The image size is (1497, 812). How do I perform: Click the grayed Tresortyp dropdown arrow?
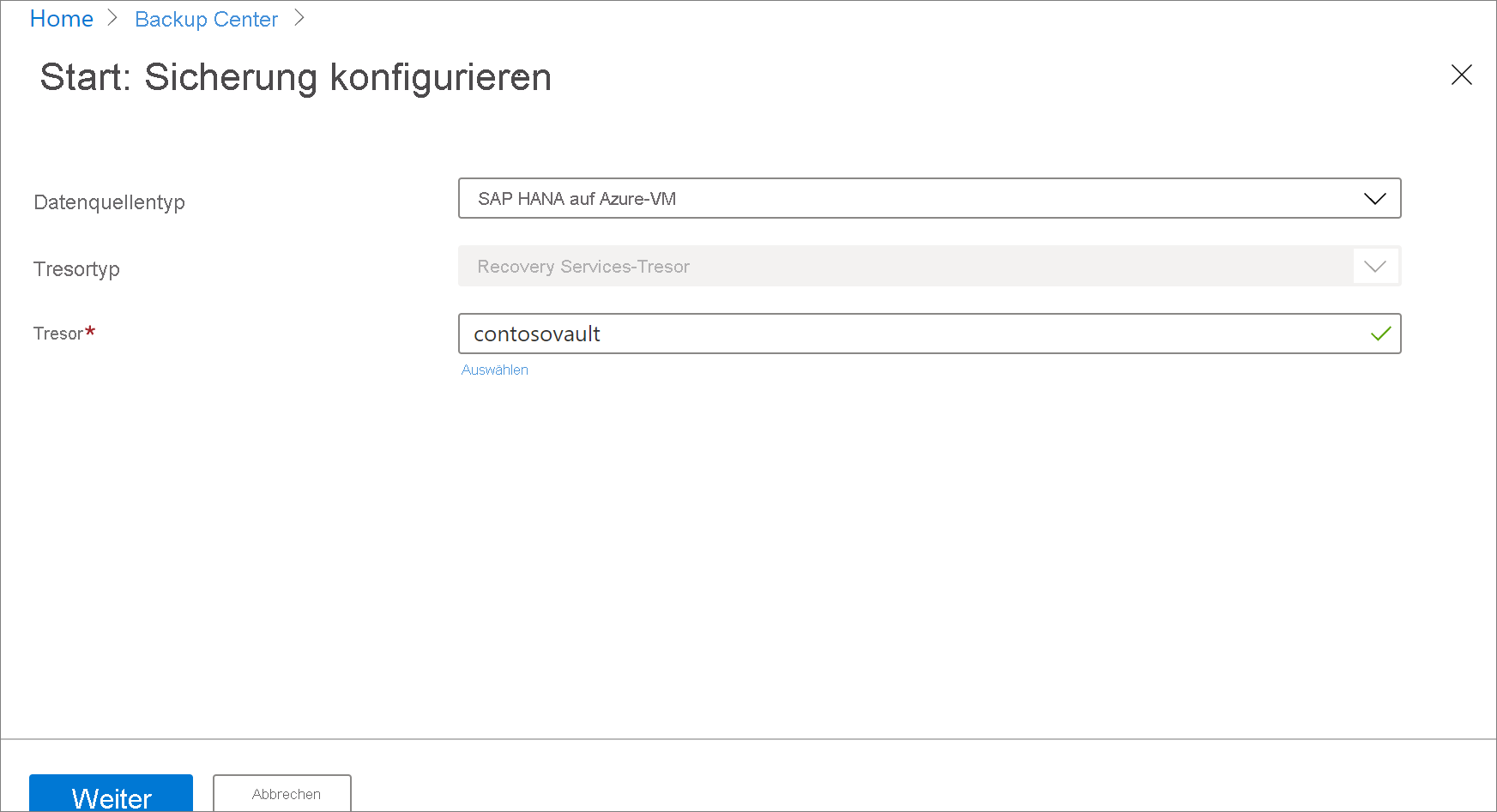(1375, 266)
